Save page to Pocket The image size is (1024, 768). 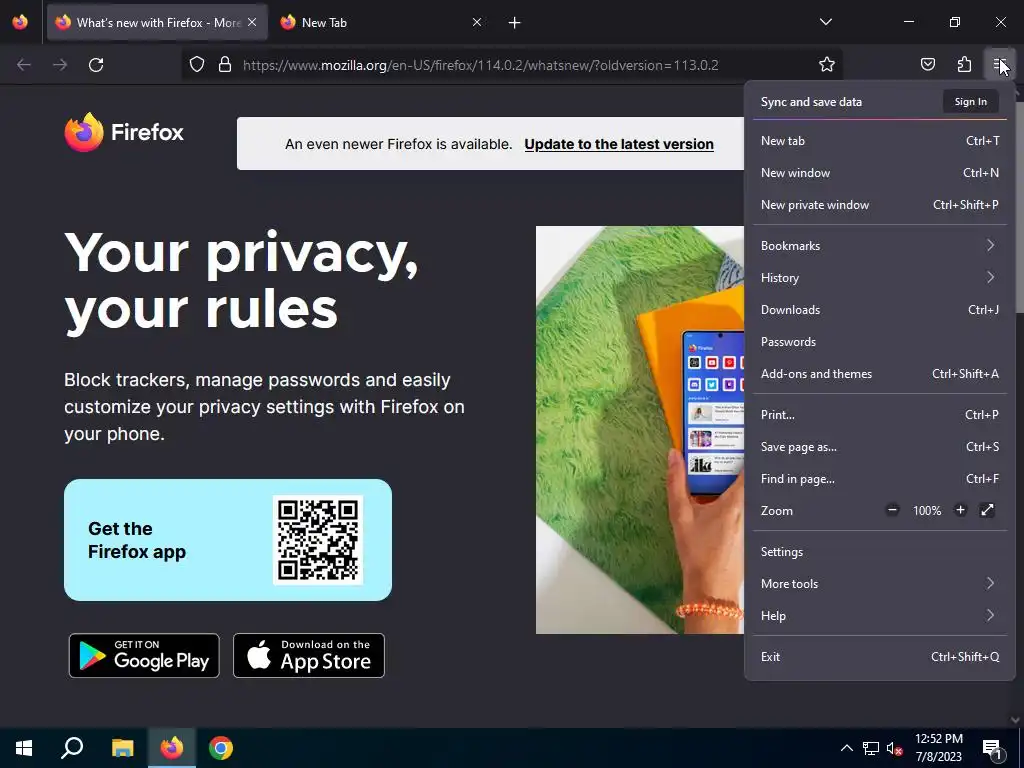click(927, 64)
